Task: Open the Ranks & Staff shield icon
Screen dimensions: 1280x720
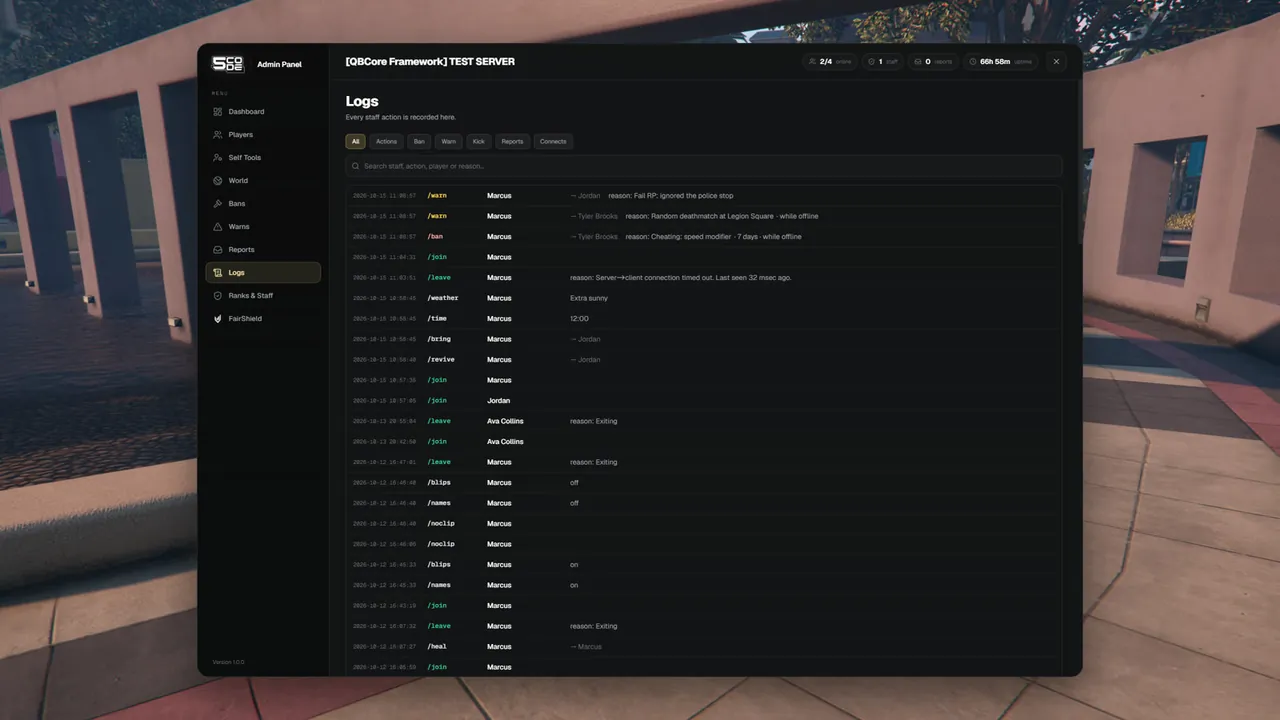Action: tap(218, 296)
